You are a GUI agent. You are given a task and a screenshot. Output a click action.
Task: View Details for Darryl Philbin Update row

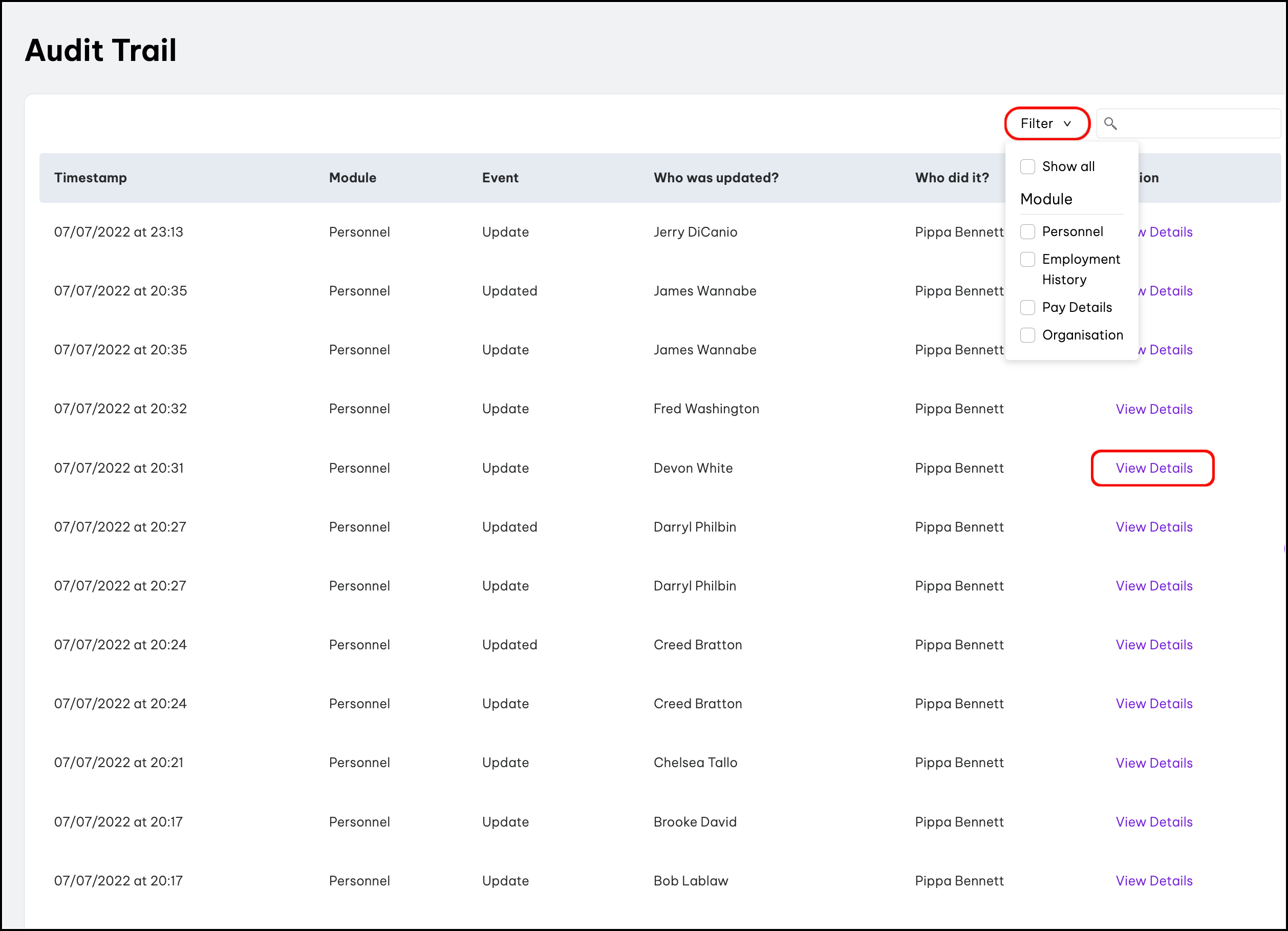point(1153,586)
